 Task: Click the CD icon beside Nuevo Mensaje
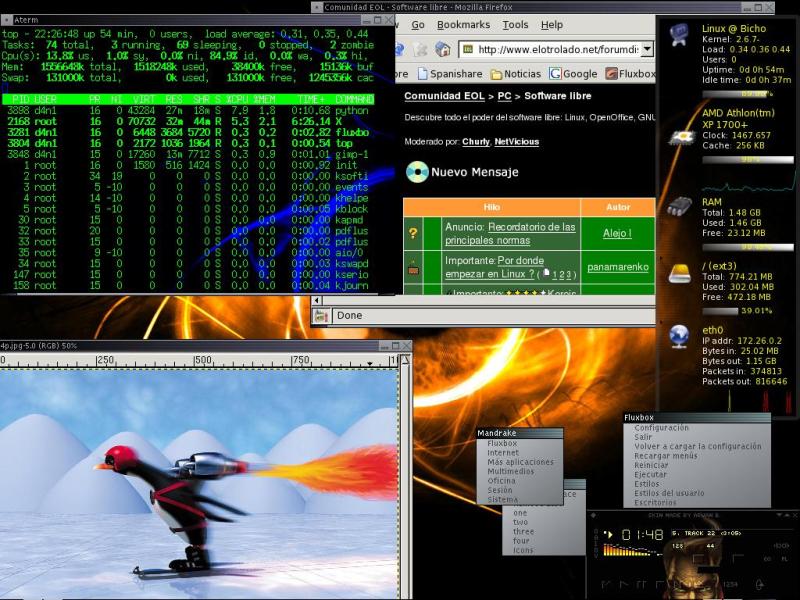417,172
